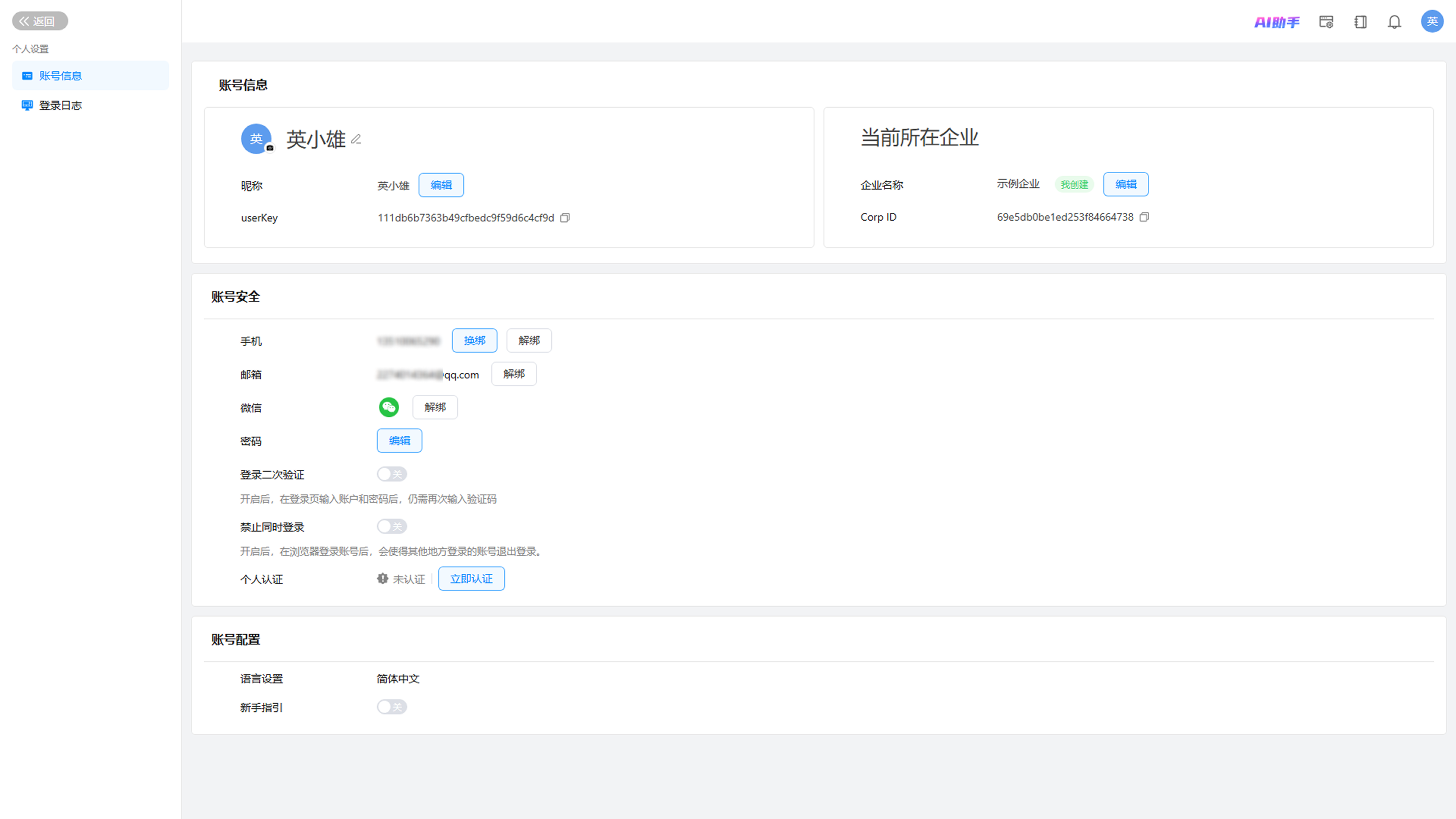Click the window settings icon in the top bar

click(x=1326, y=22)
